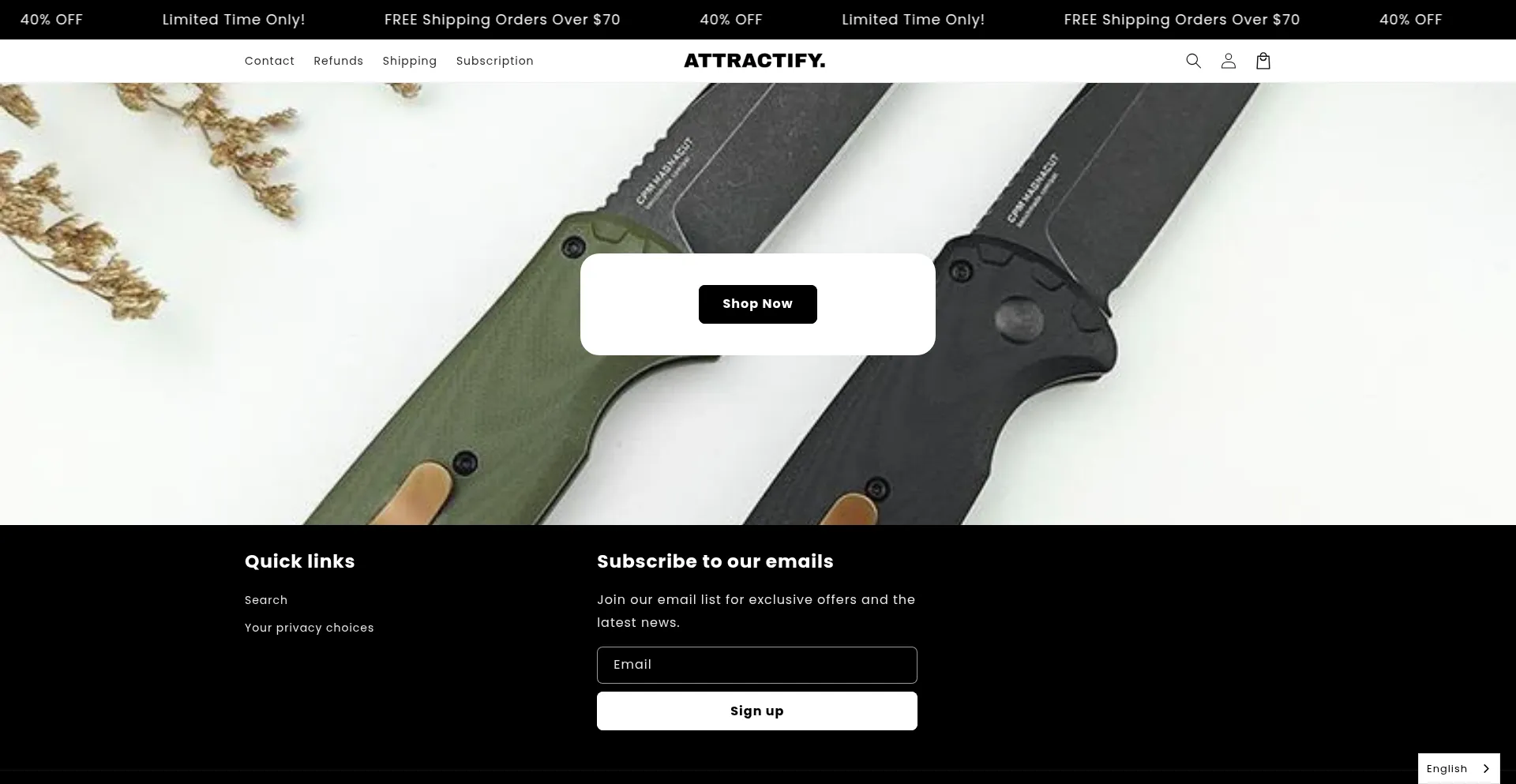Open the Contact menu item
The image size is (1516, 784).
pyautogui.click(x=269, y=61)
